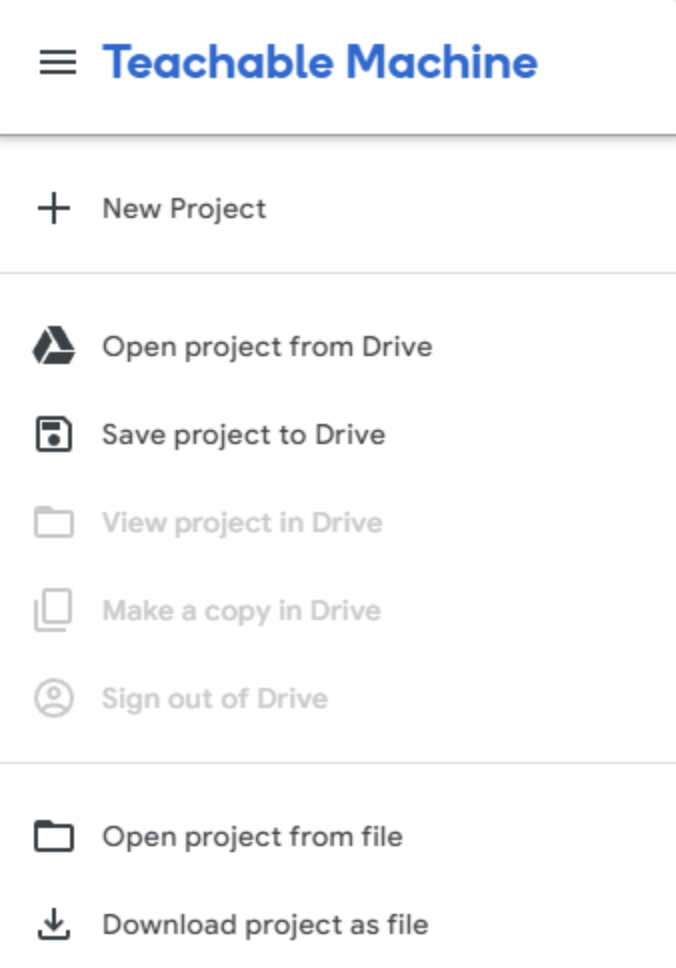Choose Open project from file
Image resolution: width=676 pixels, height=968 pixels.
click(x=252, y=836)
